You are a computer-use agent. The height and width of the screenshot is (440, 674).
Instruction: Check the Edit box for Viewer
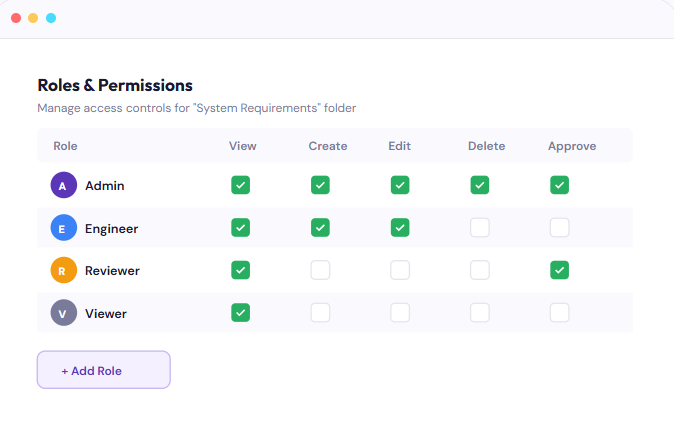pos(400,313)
